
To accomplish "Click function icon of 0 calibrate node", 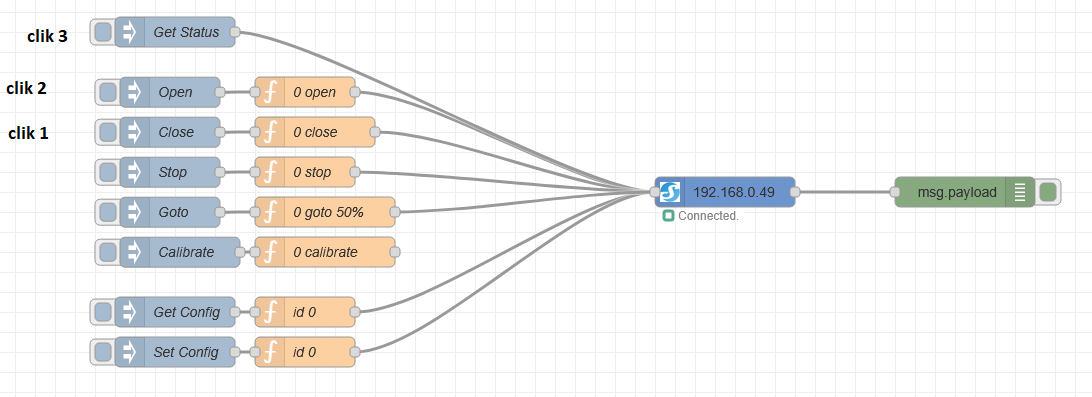I will (x=270, y=252).
